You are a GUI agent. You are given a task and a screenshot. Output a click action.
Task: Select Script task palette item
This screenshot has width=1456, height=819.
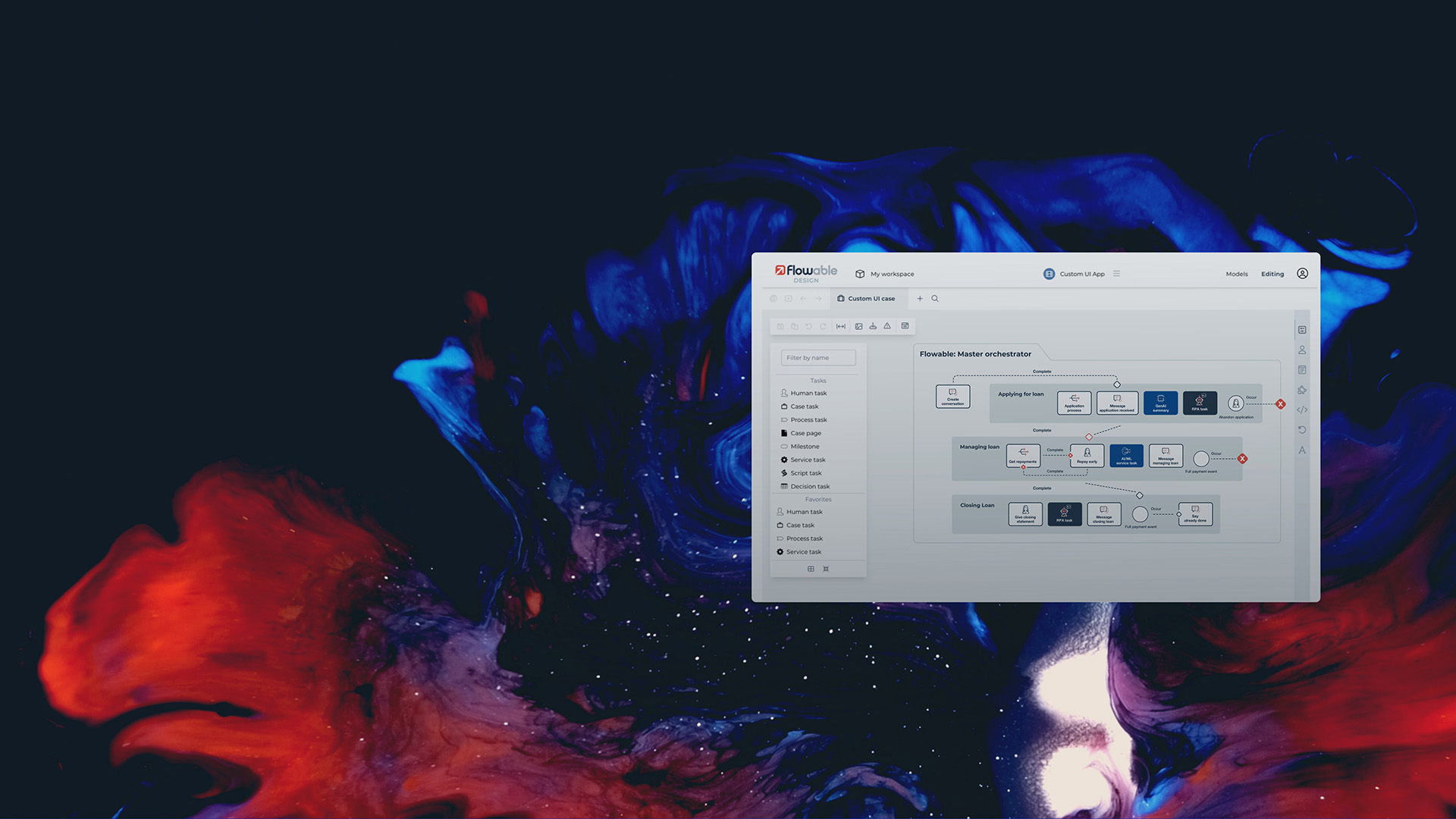click(x=802, y=473)
